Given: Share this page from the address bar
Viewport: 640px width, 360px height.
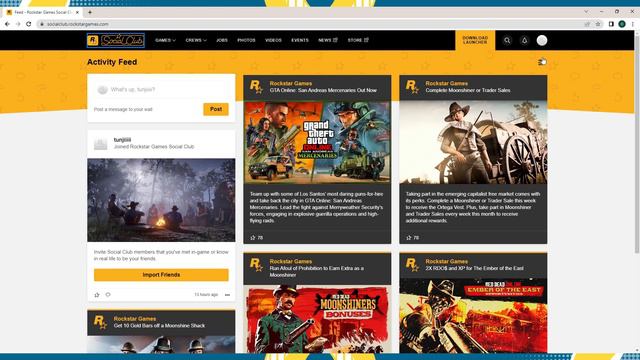Looking at the screenshot, I should click(x=587, y=24).
